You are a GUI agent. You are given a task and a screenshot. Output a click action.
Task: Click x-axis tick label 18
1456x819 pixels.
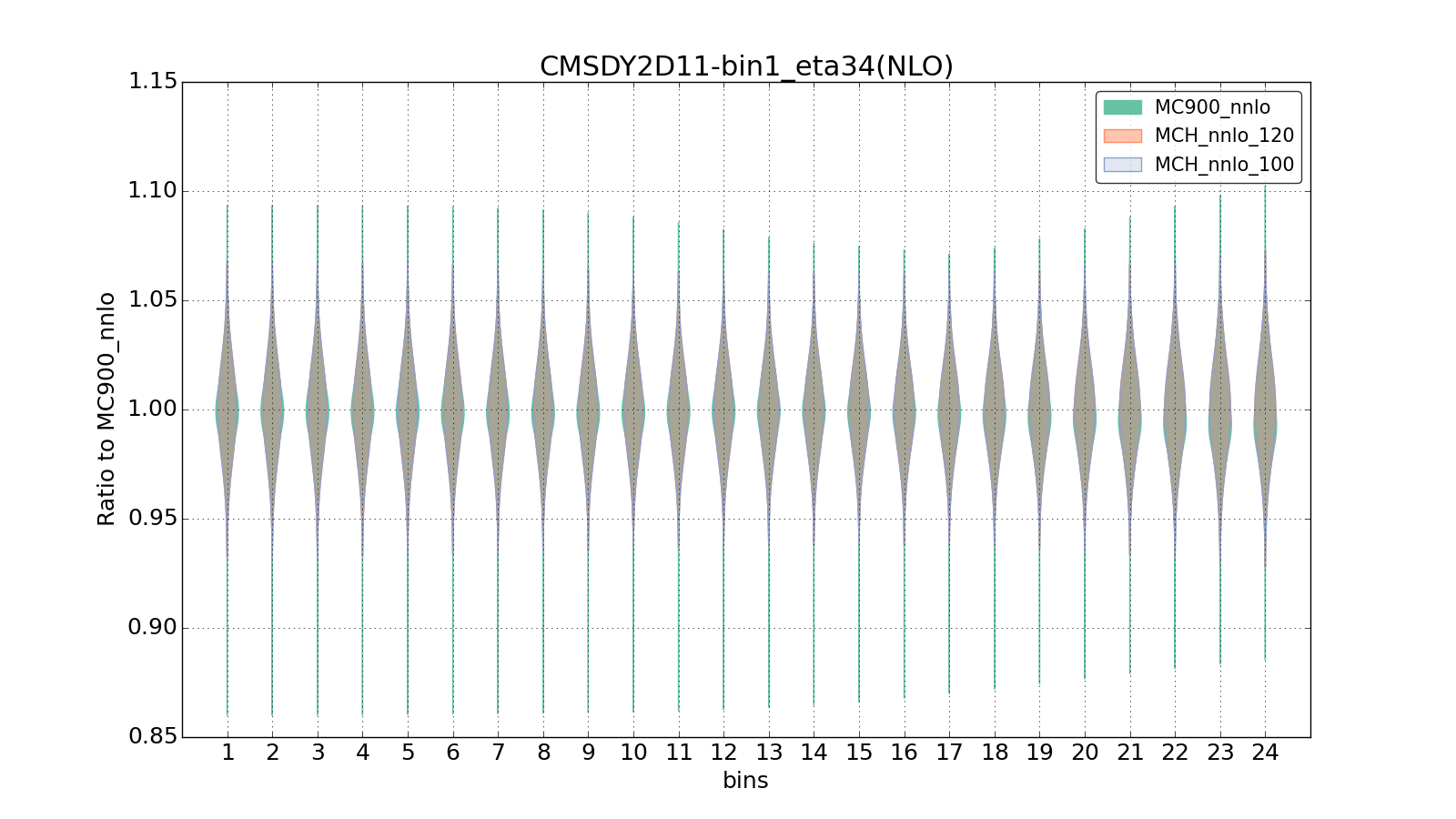point(995,753)
